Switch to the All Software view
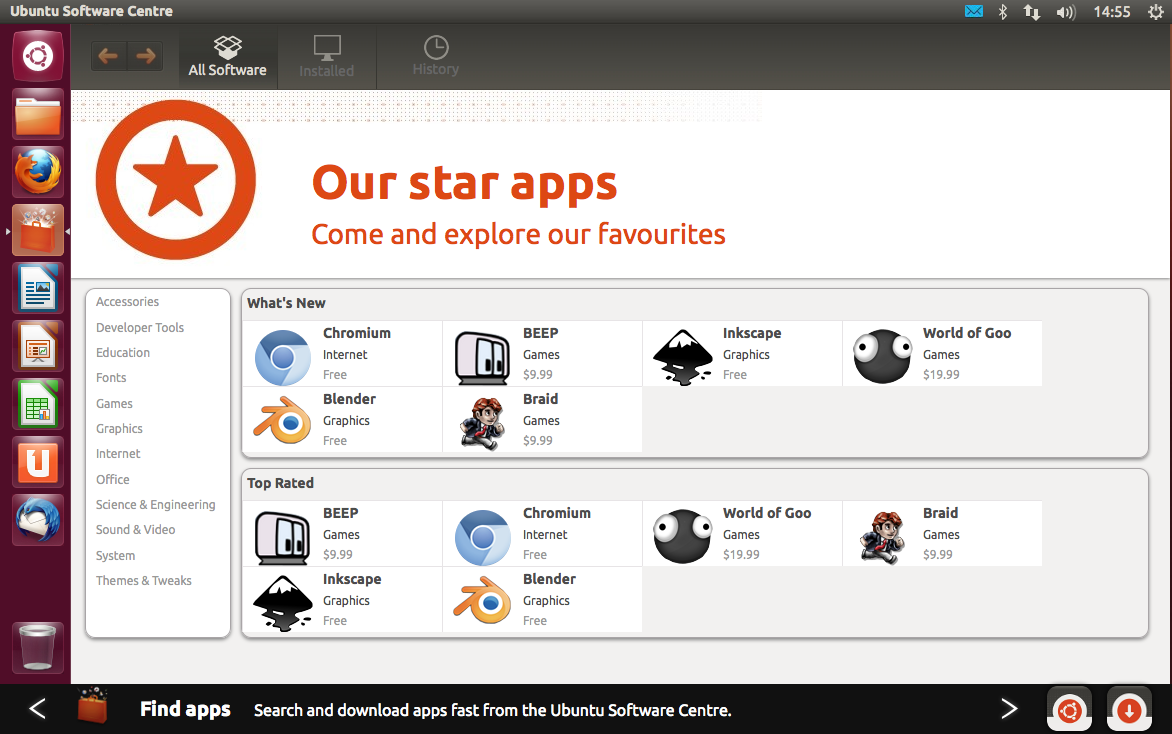The height and width of the screenshot is (734, 1172). (227, 58)
